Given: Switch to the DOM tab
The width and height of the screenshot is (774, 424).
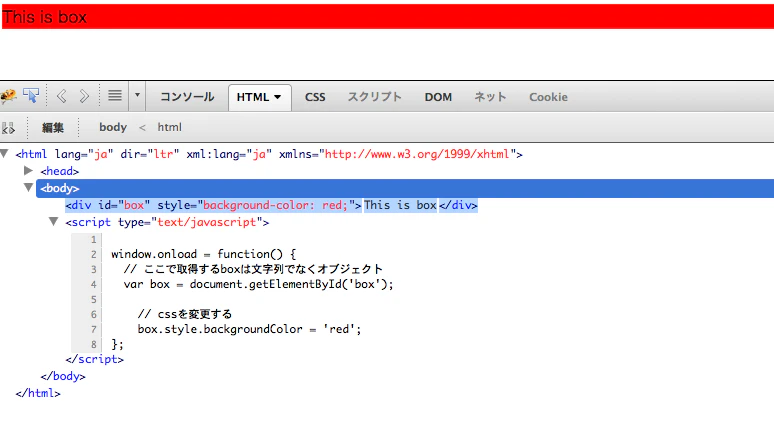Looking at the screenshot, I should tap(438, 97).
